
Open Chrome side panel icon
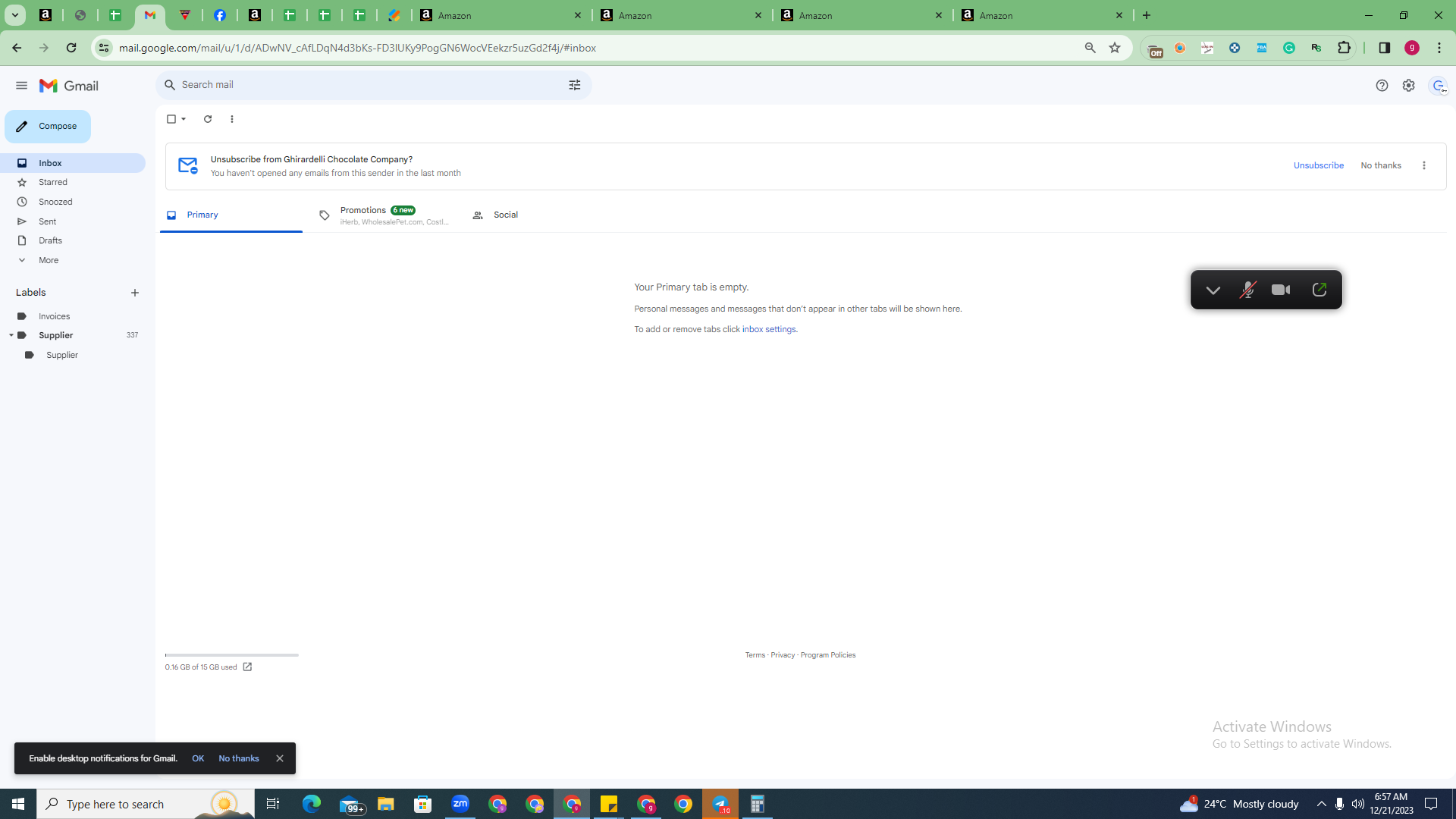tap(1385, 48)
